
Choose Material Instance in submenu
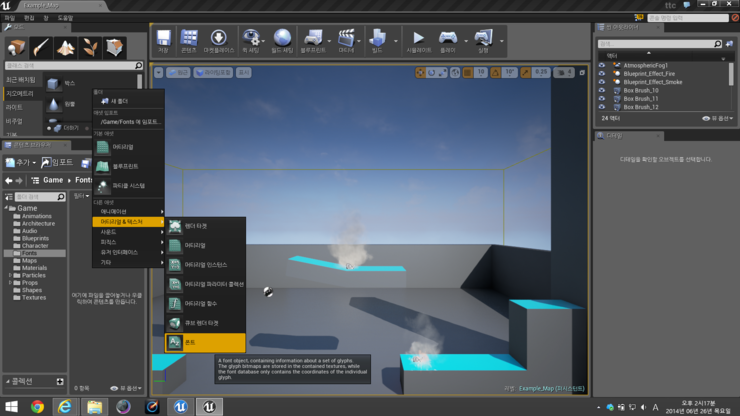pyautogui.click(x=205, y=265)
